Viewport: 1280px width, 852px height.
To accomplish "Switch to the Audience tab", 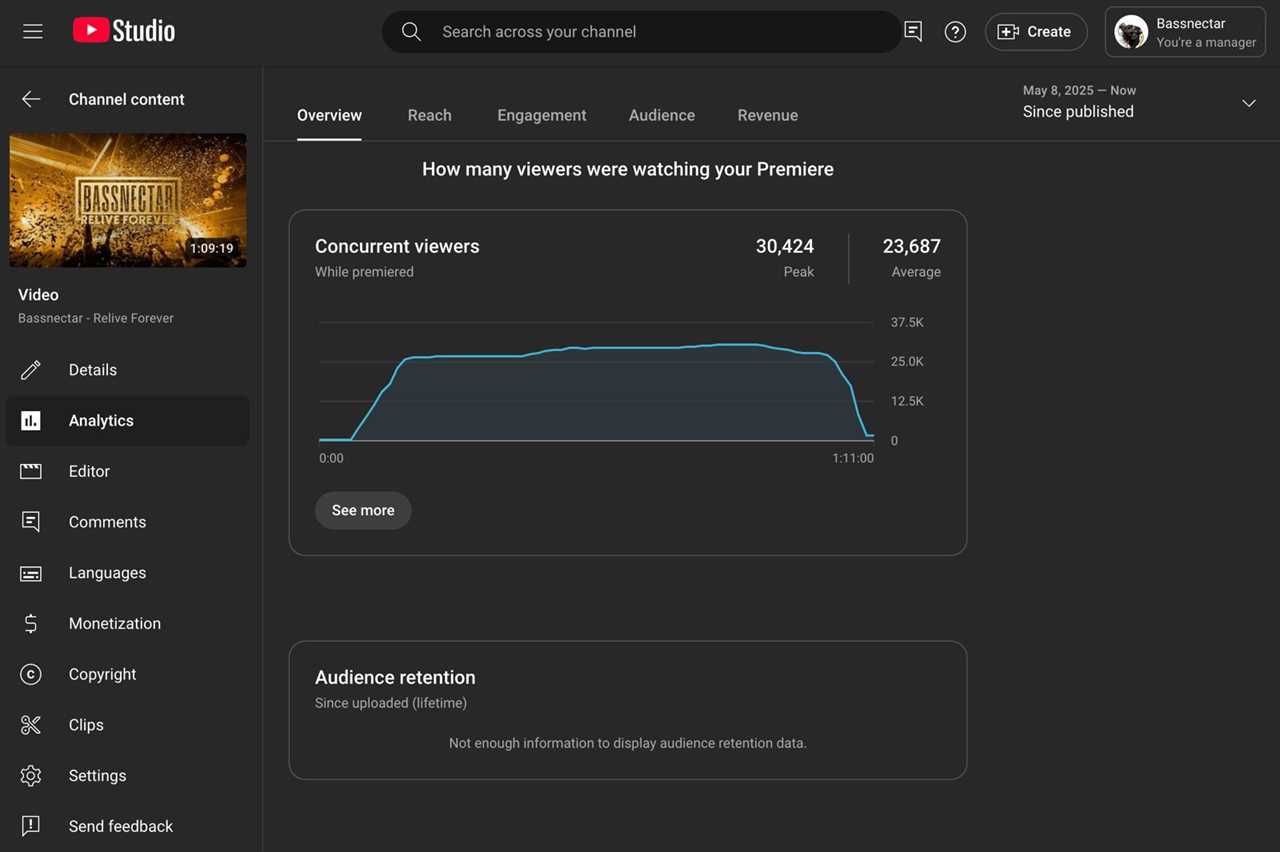I will 662,115.
